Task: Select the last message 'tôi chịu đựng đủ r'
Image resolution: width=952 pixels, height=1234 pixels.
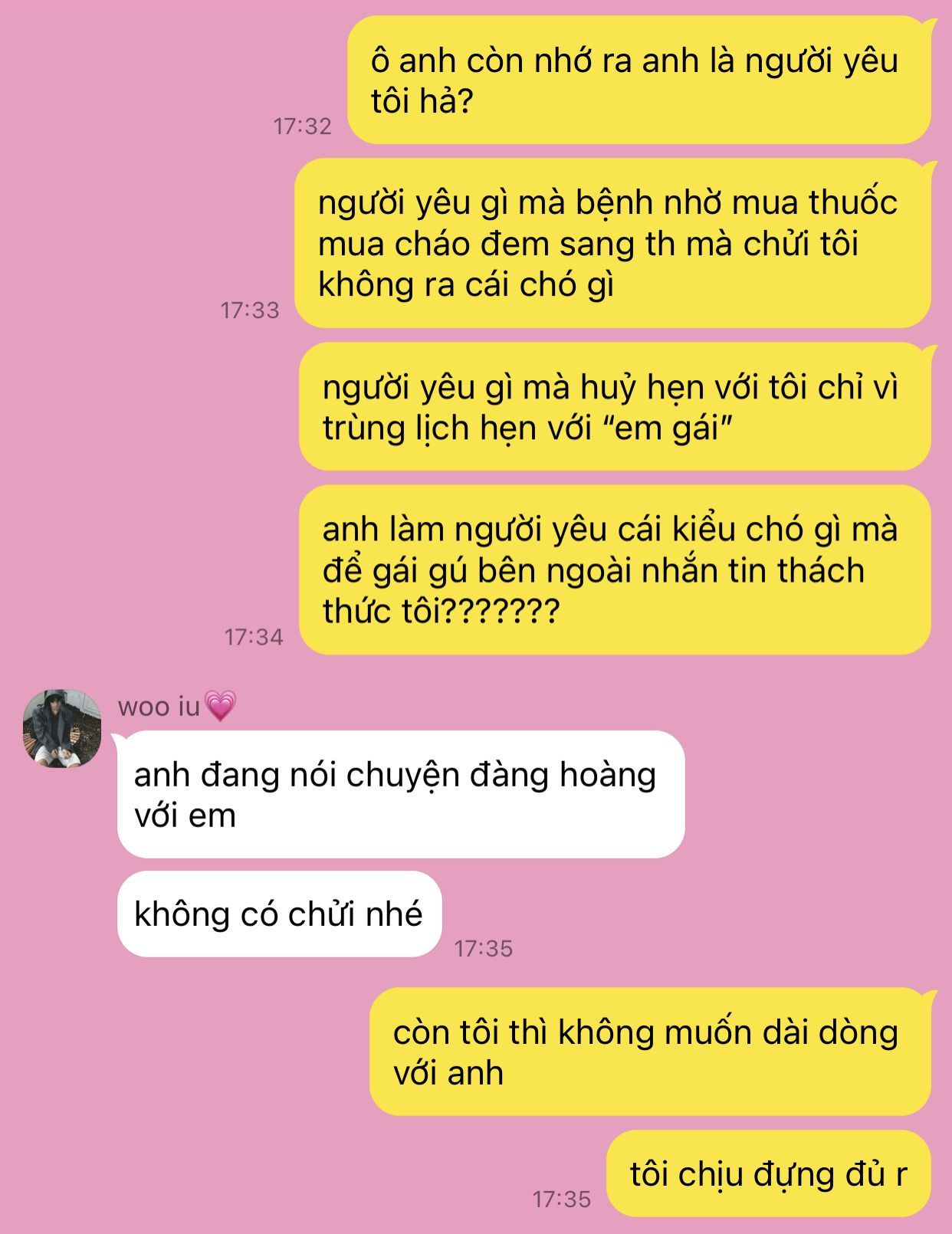Action: pyautogui.click(x=769, y=1173)
